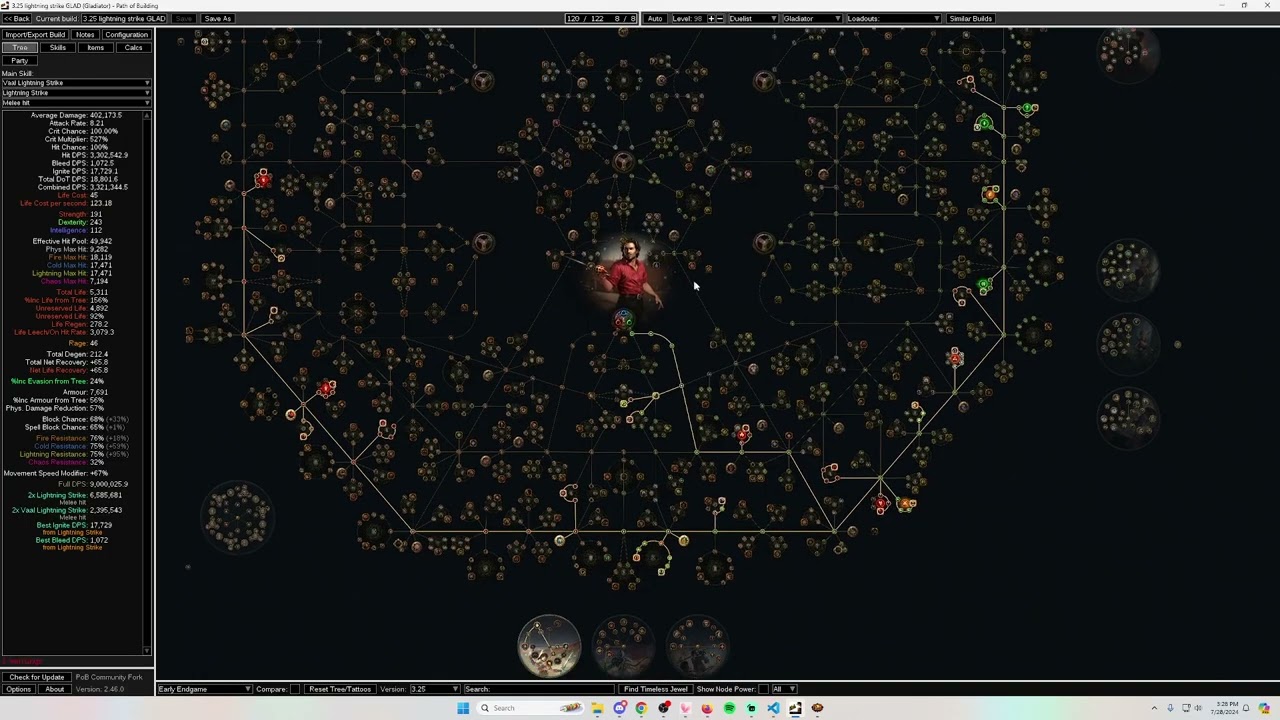Open Windows Start menu

pyautogui.click(x=463, y=708)
